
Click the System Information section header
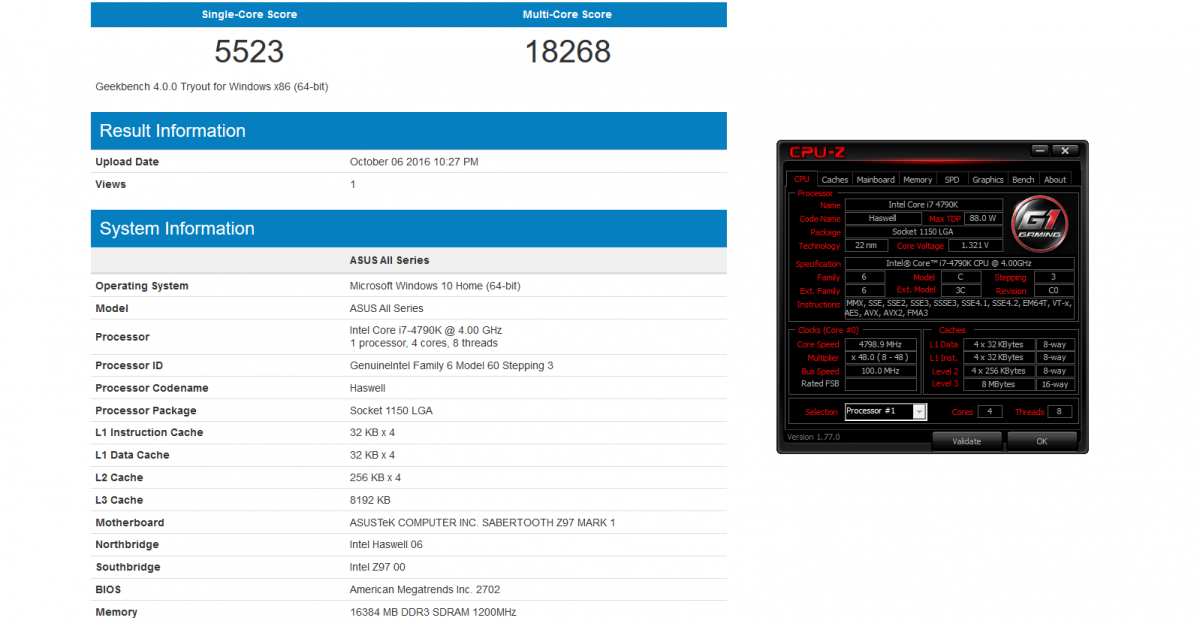click(409, 229)
